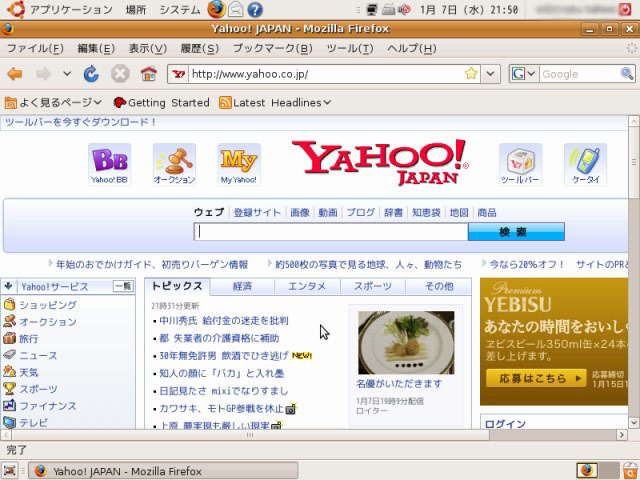640x480 pixels.
Task: Click the shopping bag icon beside ショッピング
Action: (x=9, y=304)
